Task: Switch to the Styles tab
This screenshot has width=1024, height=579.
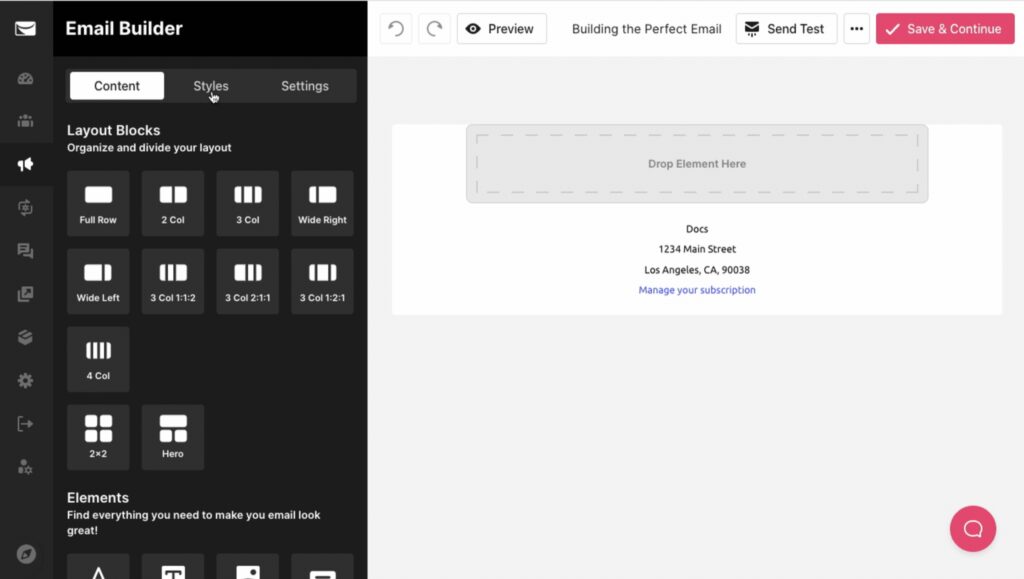Action: tap(211, 86)
